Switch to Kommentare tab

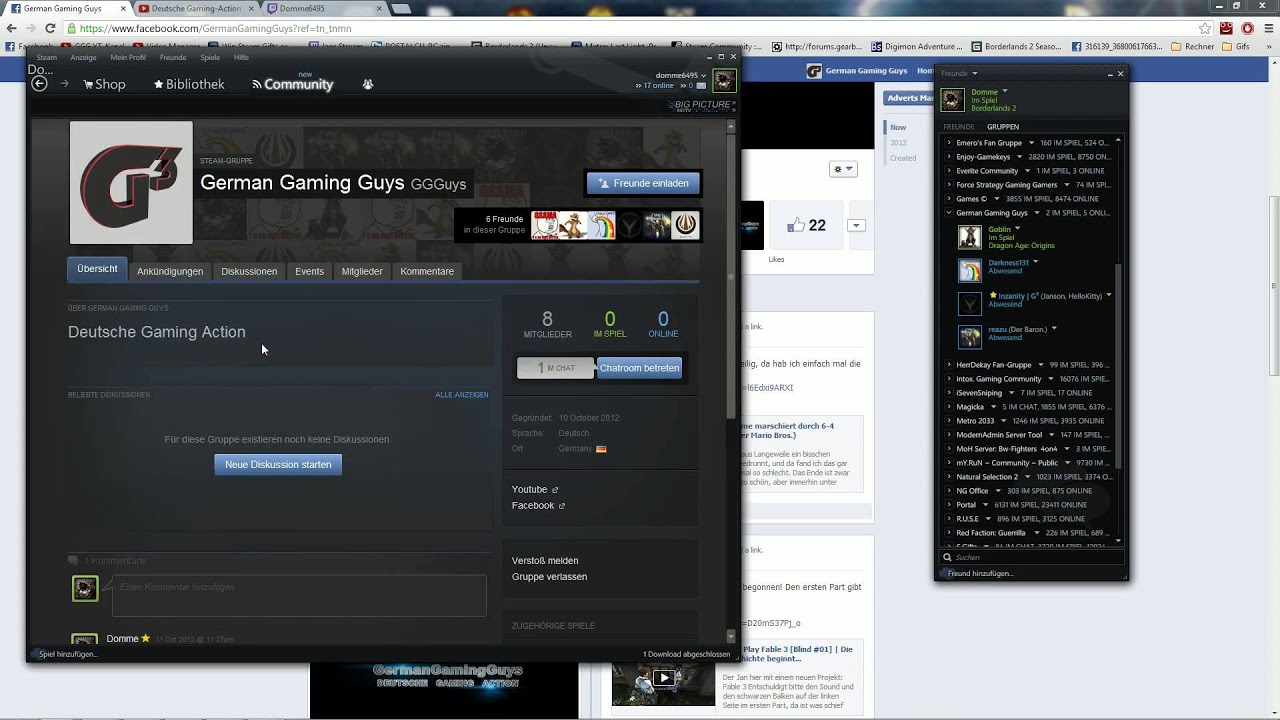pyautogui.click(x=427, y=271)
